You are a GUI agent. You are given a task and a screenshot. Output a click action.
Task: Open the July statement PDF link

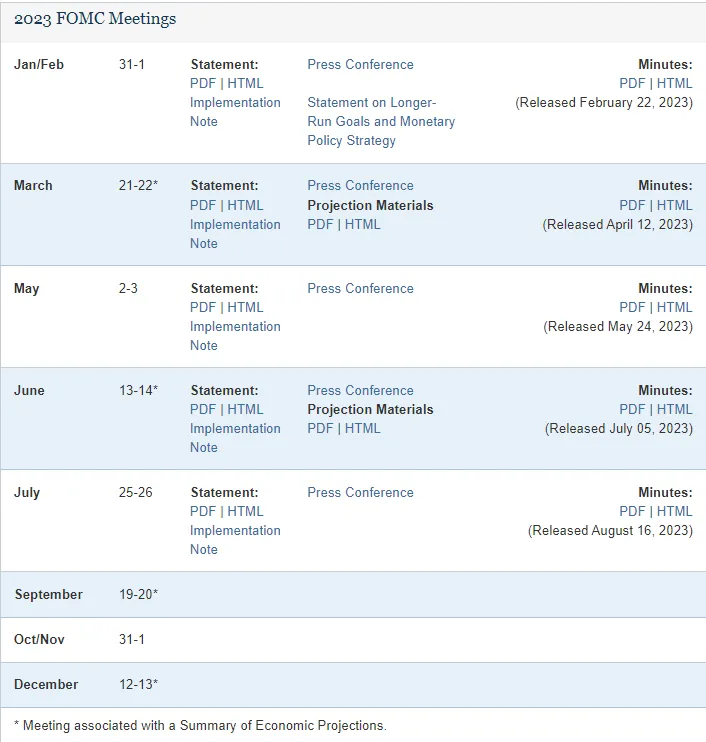(x=203, y=511)
